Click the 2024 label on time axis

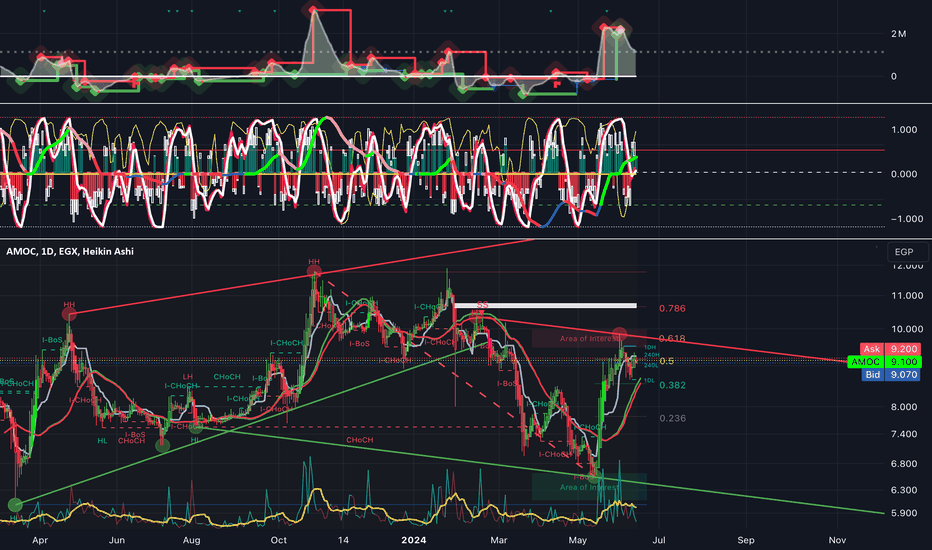tap(414, 540)
